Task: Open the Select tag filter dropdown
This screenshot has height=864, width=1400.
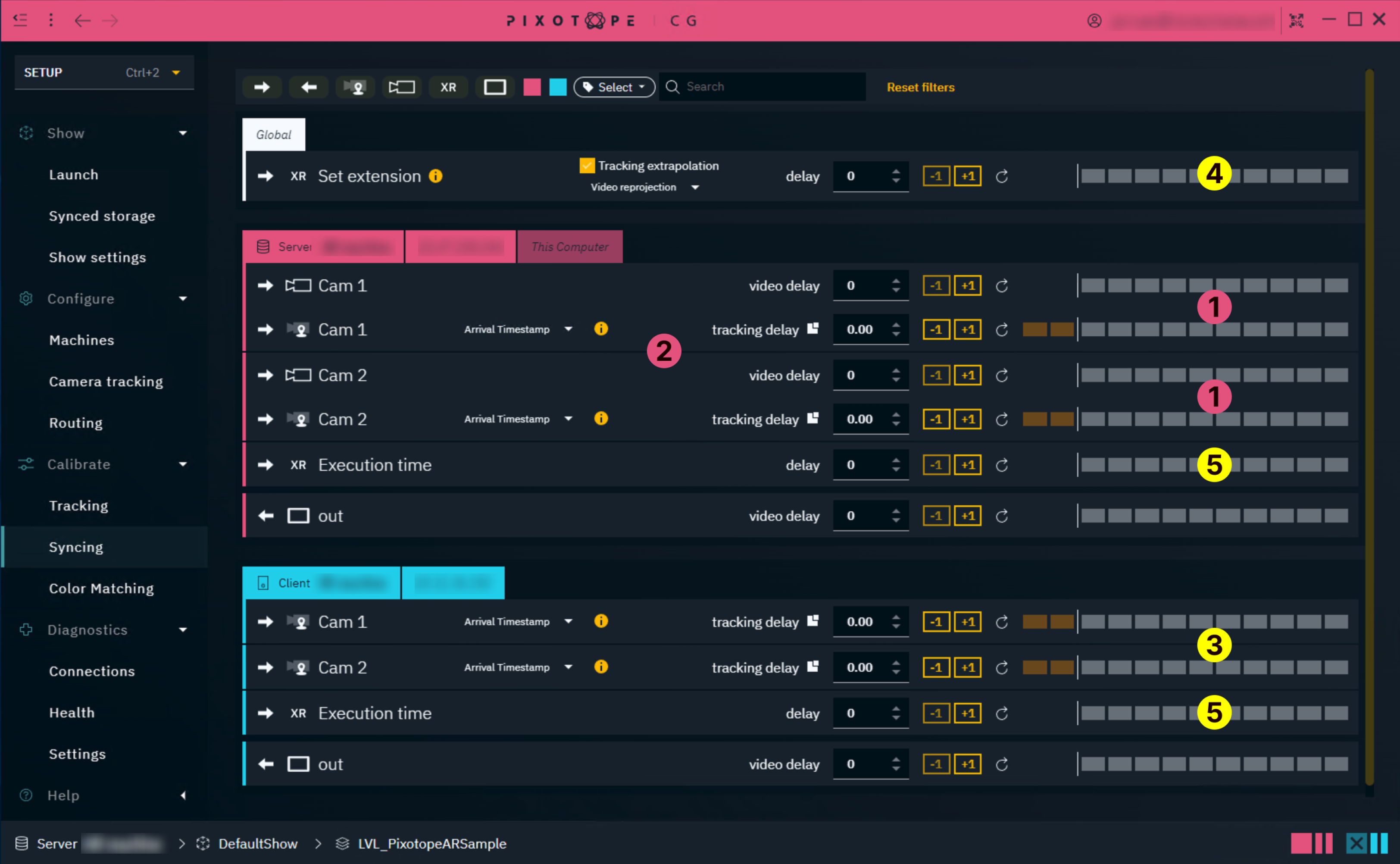Action: pyautogui.click(x=614, y=87)
